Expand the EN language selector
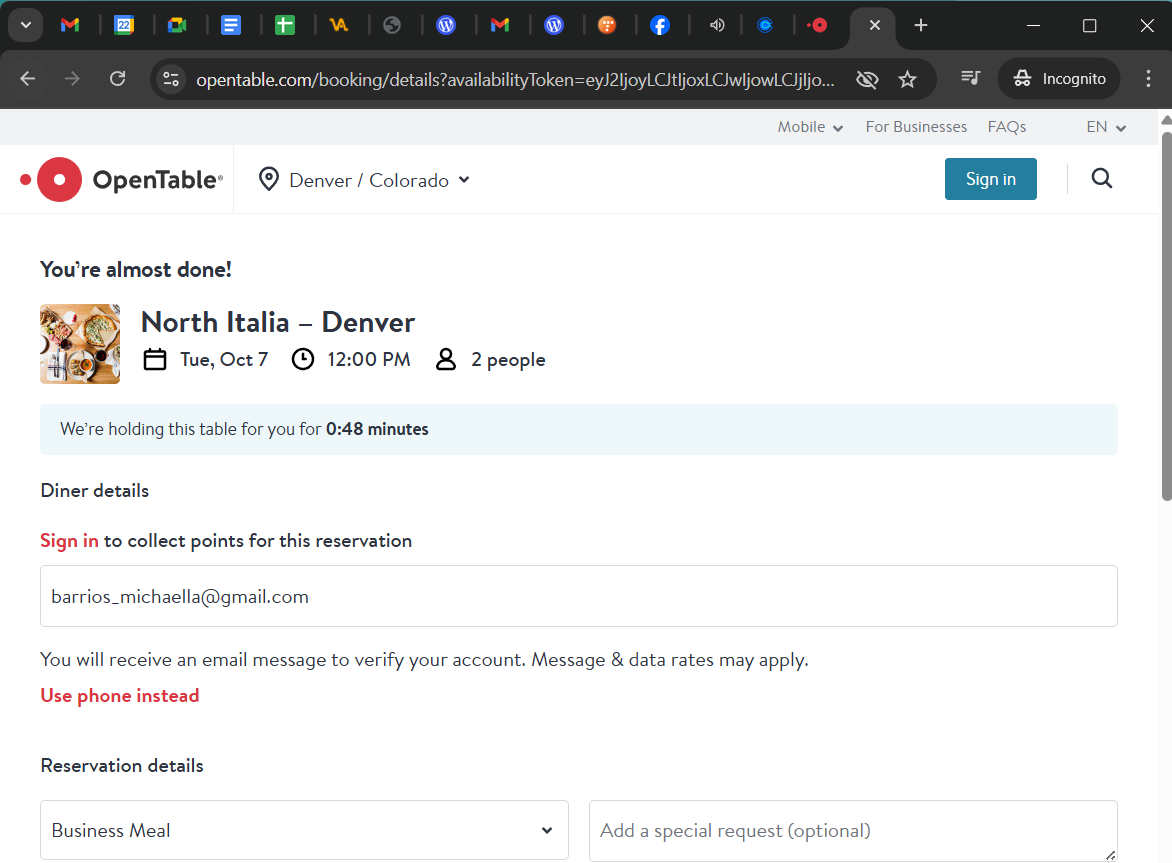Viewport: 1172px width, 863px height. 1106,127
